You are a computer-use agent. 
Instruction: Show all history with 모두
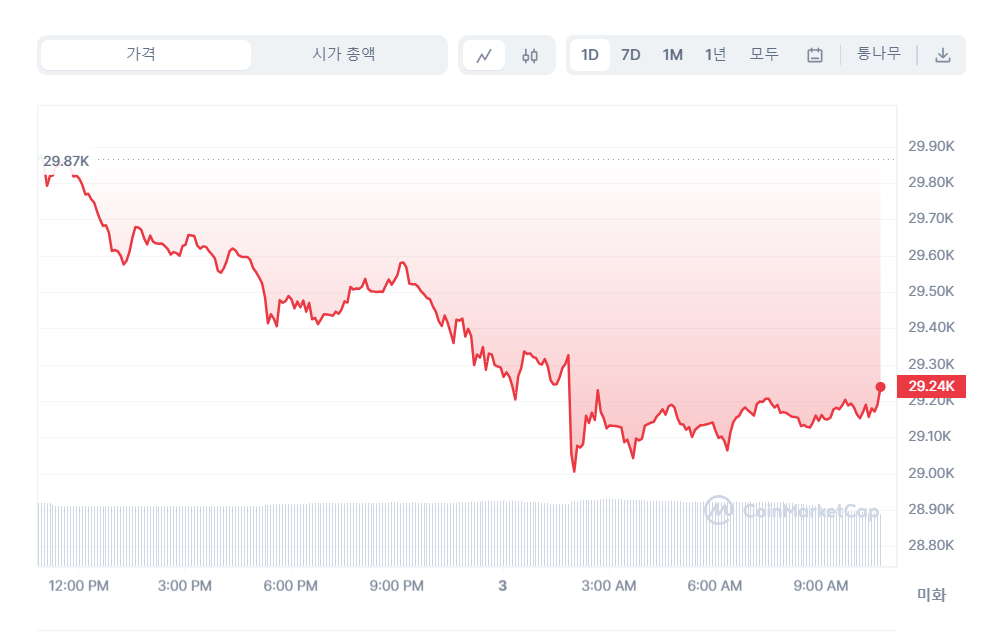(764, 55)
